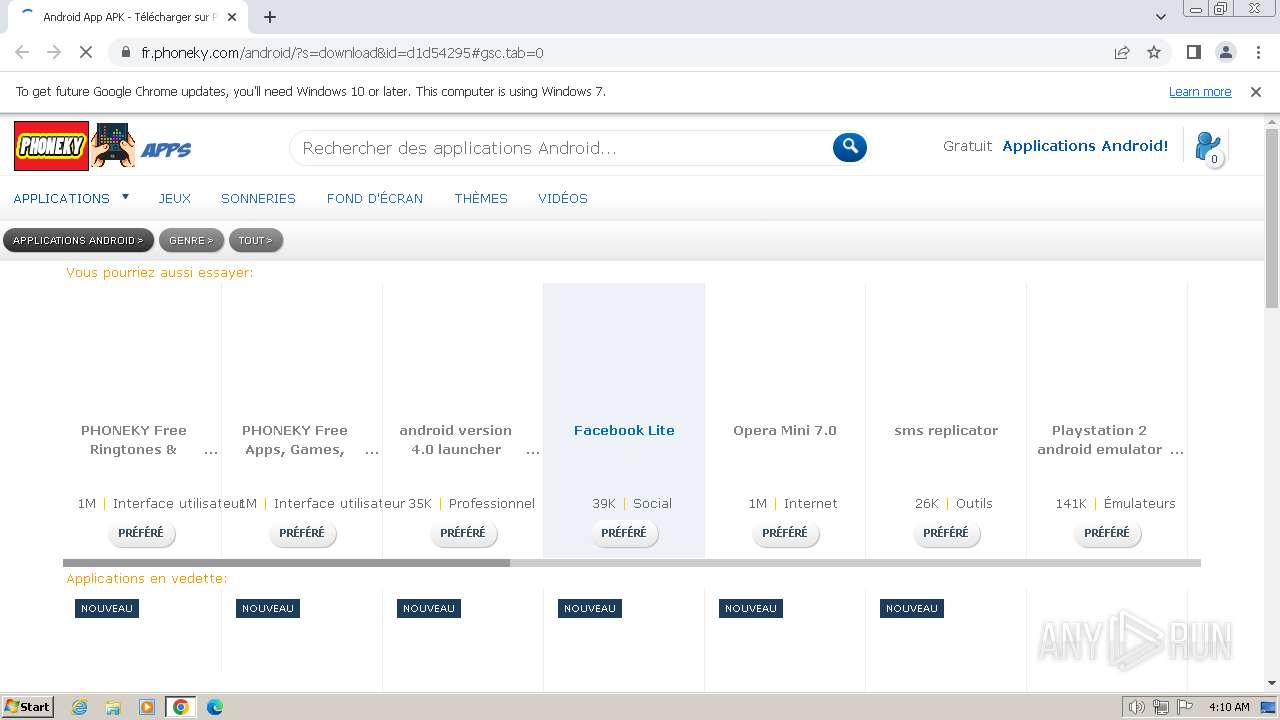Open Opera Mini 7.0 app link
This screenshot has width=1280, height=720.
(x=785, y=430)
